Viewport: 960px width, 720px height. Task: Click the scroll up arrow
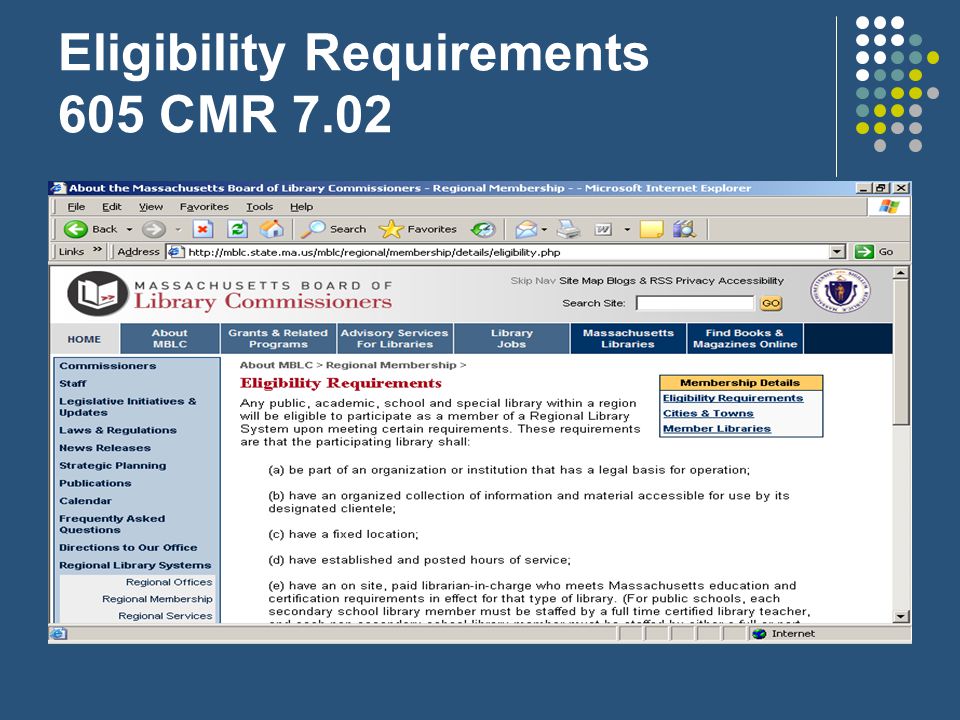click(x=901, y=272)
